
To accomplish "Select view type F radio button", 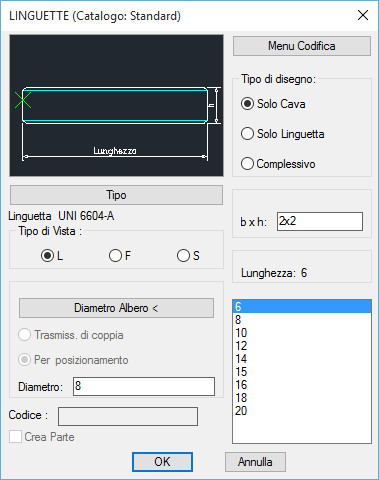I will point(120,256).
